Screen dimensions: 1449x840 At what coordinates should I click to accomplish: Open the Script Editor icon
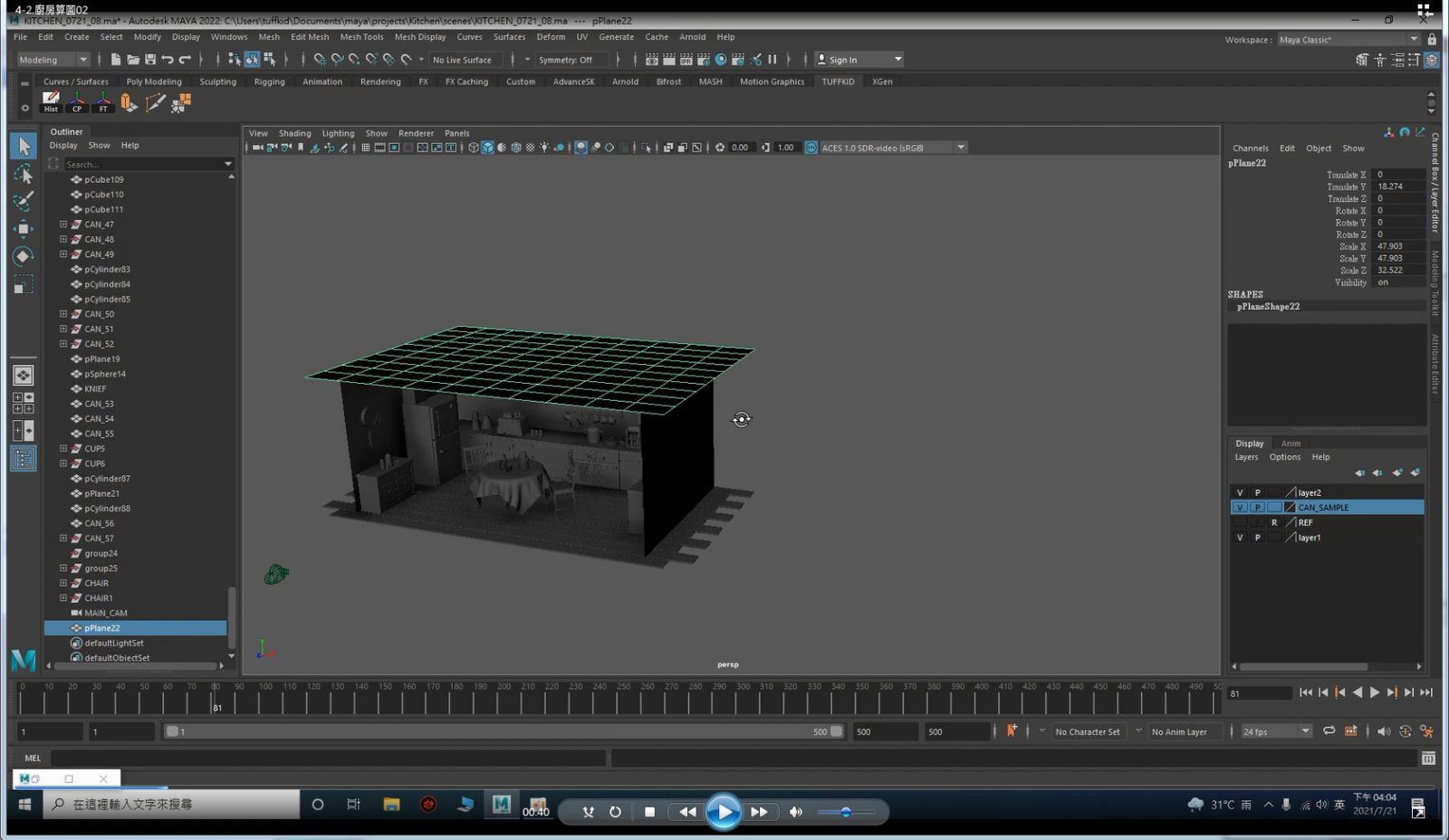1428,759
